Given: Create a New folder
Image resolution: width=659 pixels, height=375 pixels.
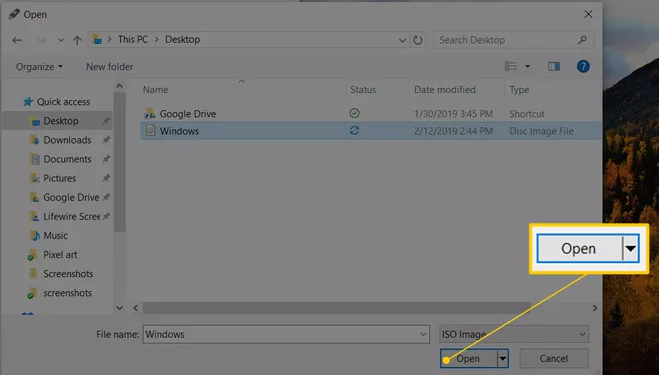Looking at the screenshot, I should pos(110,67).
